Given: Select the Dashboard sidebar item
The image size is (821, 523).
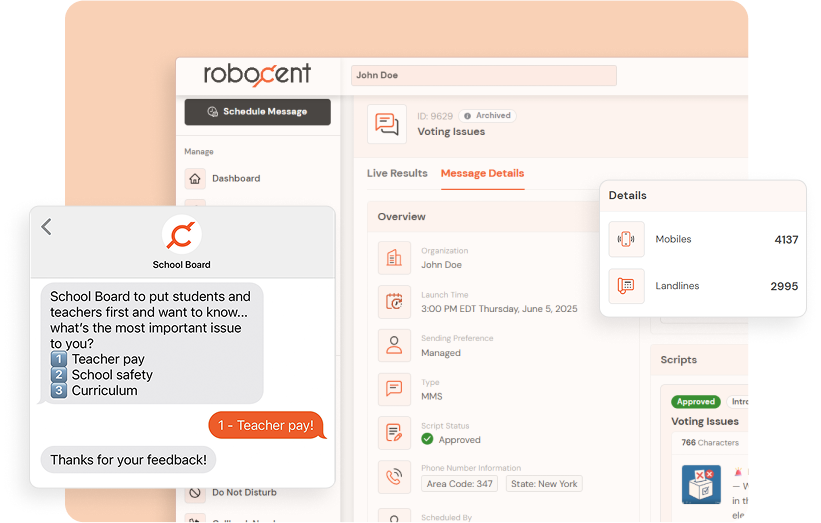Looking at the screenshot, I should [x=236, y=179].
